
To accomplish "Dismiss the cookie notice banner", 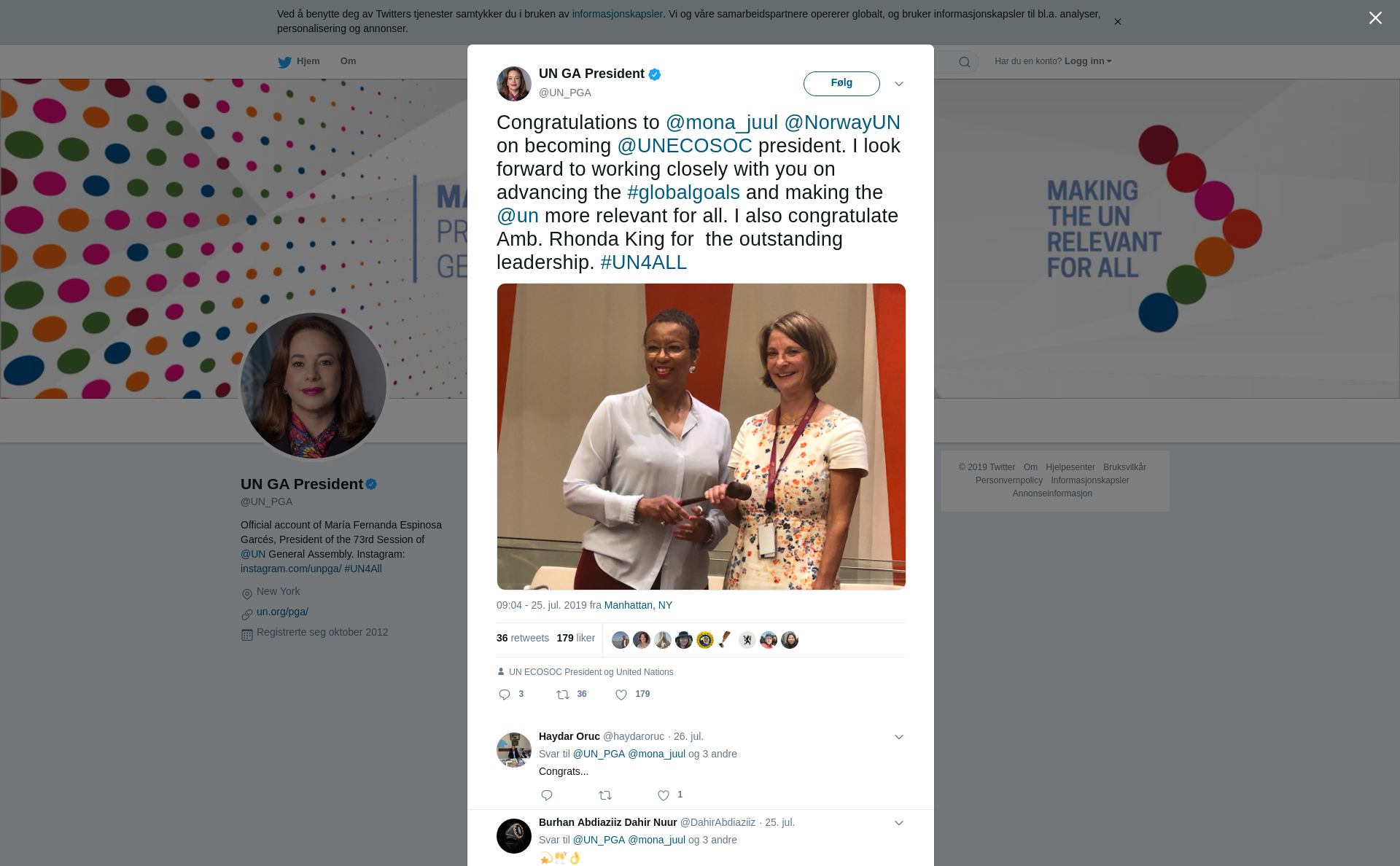I will point(1117,22).
